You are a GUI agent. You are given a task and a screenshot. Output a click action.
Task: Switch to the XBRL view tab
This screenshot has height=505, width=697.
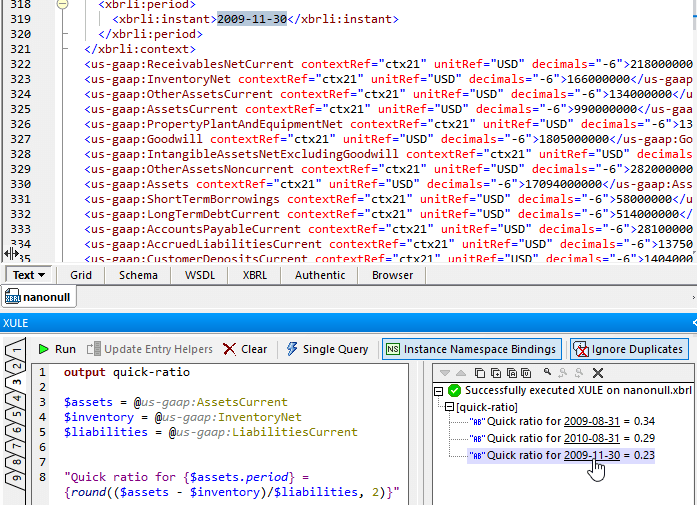pos(254,275)
